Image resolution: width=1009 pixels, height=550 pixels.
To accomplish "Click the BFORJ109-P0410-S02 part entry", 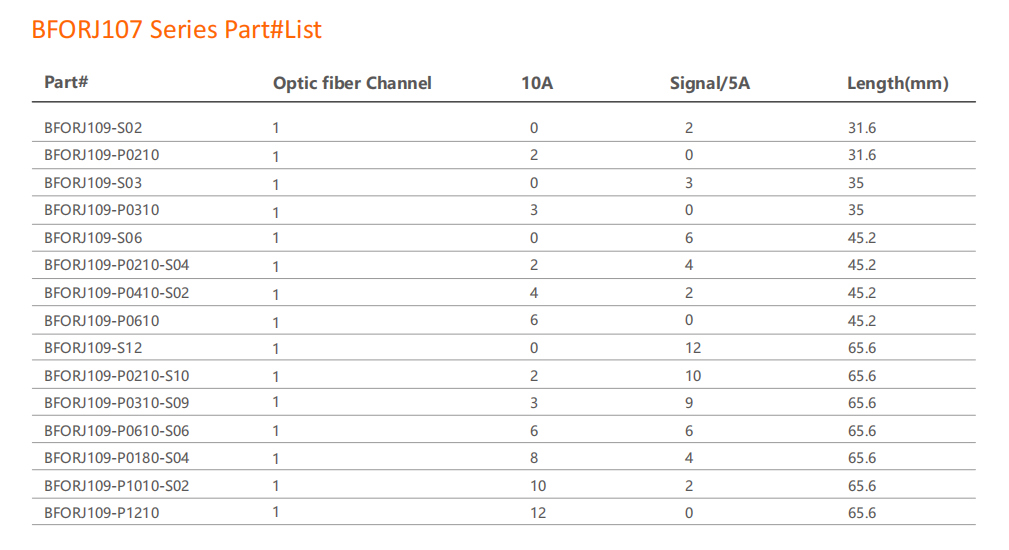I will pyautogui.click(x=116, y=293).
